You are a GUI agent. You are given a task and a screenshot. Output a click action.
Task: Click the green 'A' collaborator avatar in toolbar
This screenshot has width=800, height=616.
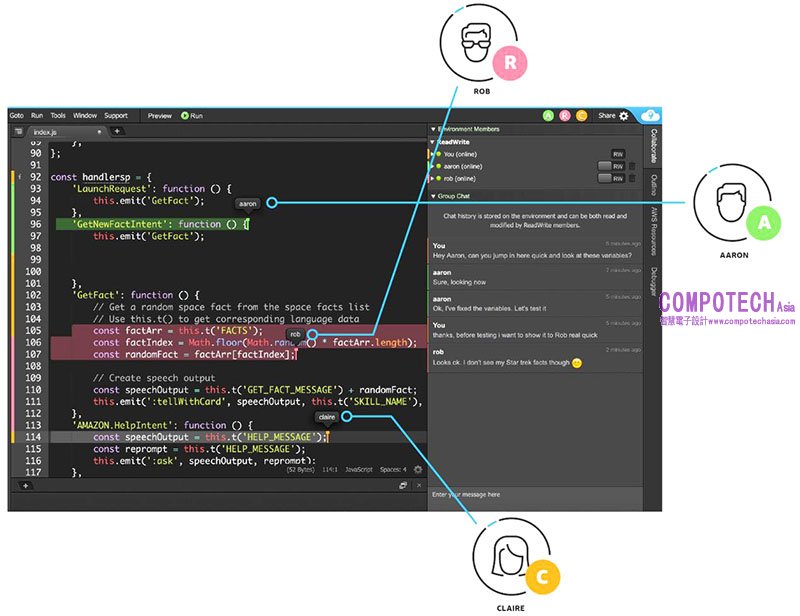click(x=548, y=116)
